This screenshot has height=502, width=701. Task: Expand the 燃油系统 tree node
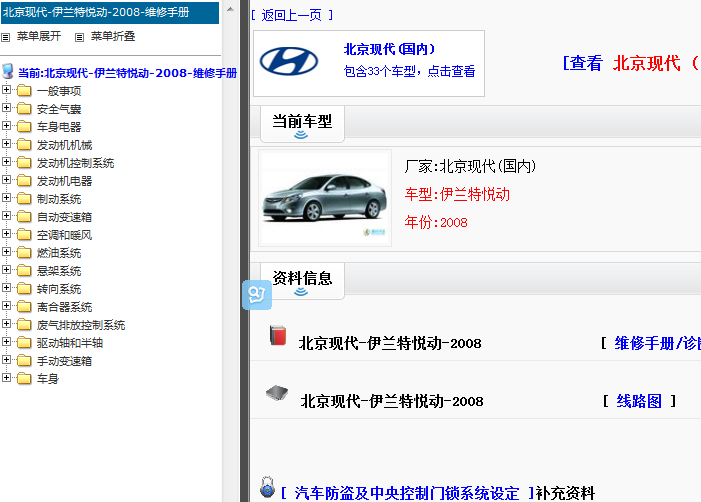point(6,252)
